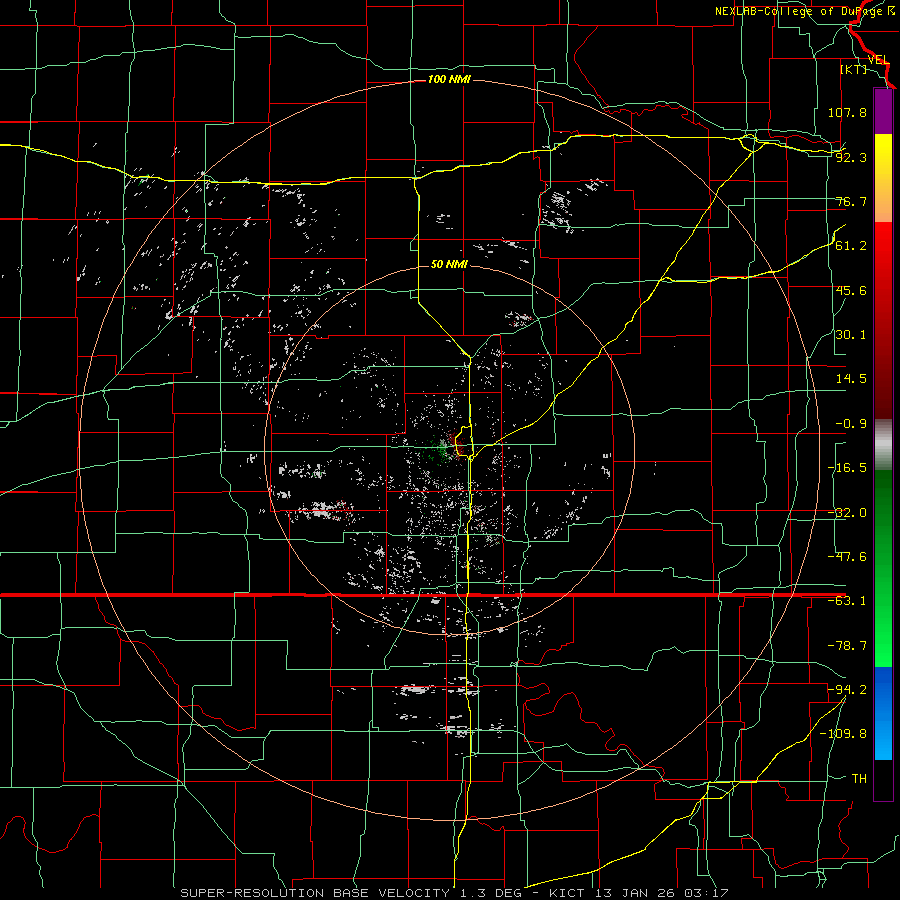Click the KICT radar site identifier in caption
This screenshot has height=900, width=900.
567,893
